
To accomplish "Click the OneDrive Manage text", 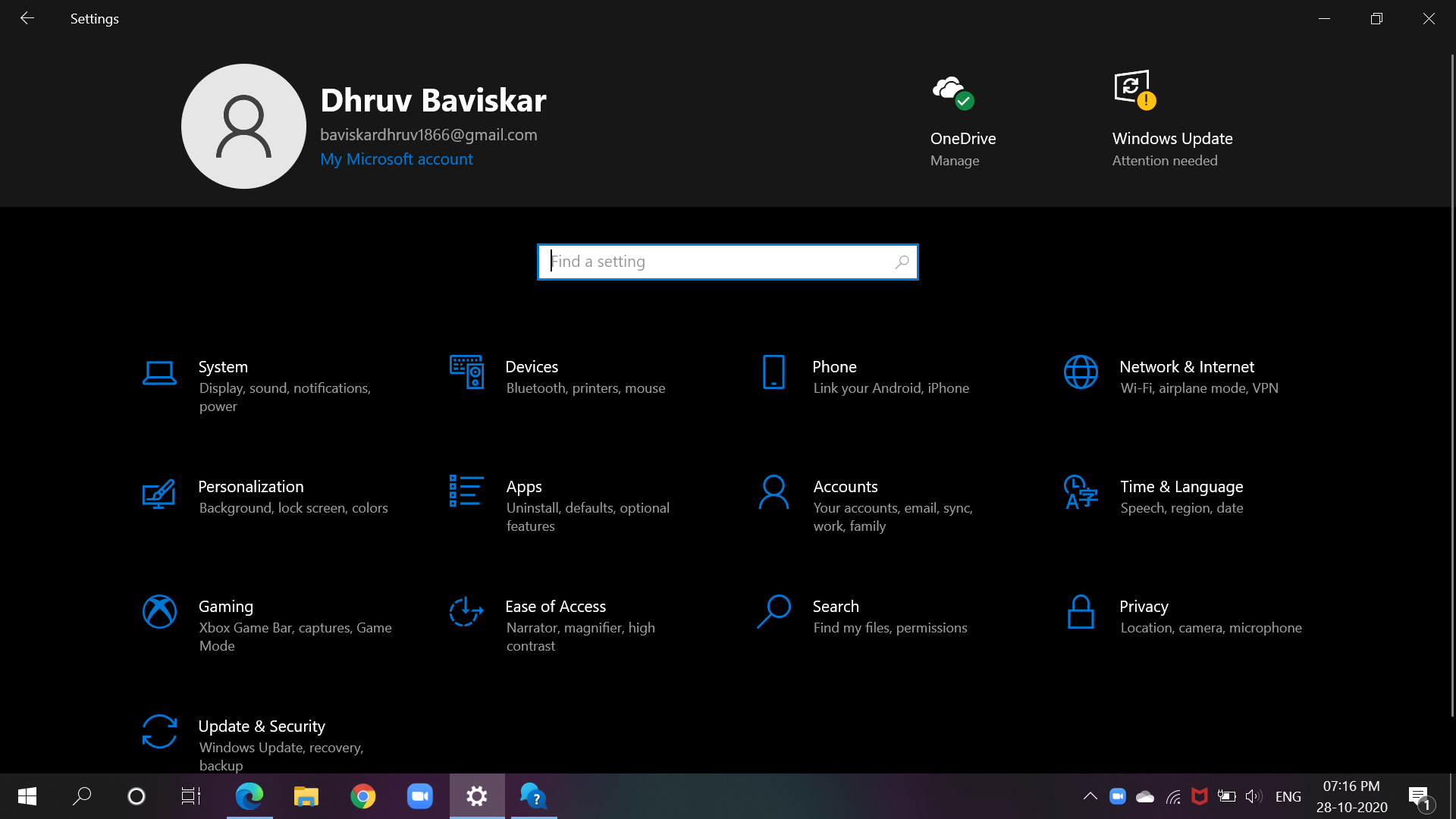I will (x=955, y=160).
